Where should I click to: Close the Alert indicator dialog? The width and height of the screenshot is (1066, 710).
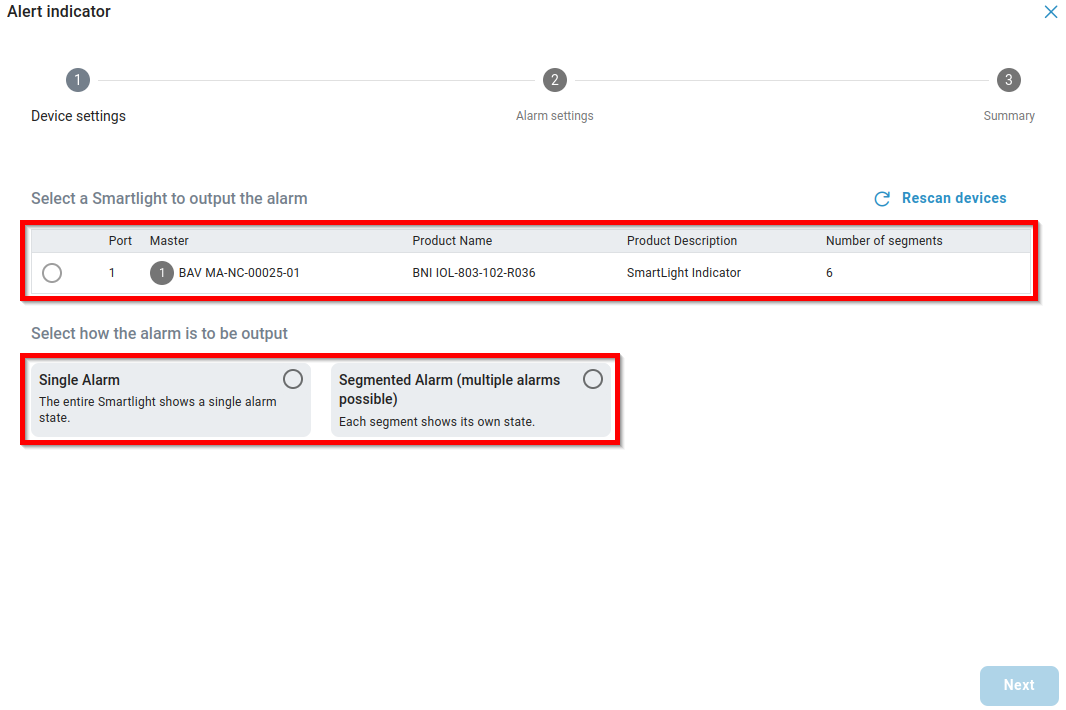coord(1050,12)
